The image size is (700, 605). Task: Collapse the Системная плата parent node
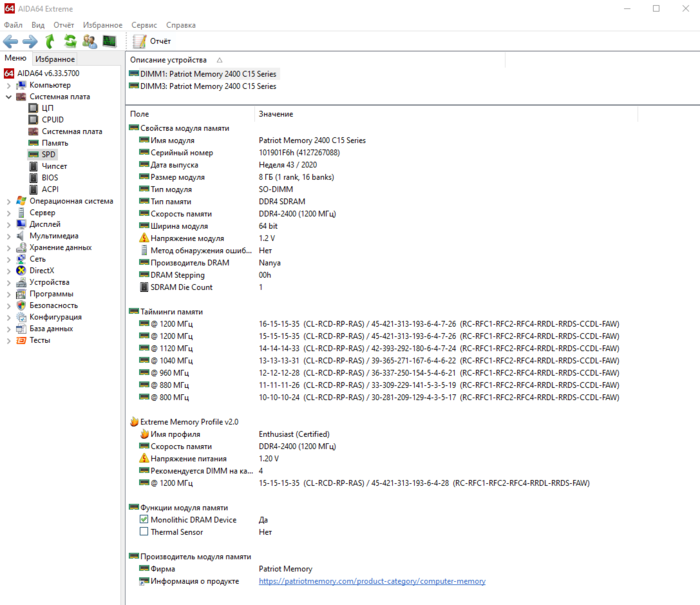[x=8, y=97]
